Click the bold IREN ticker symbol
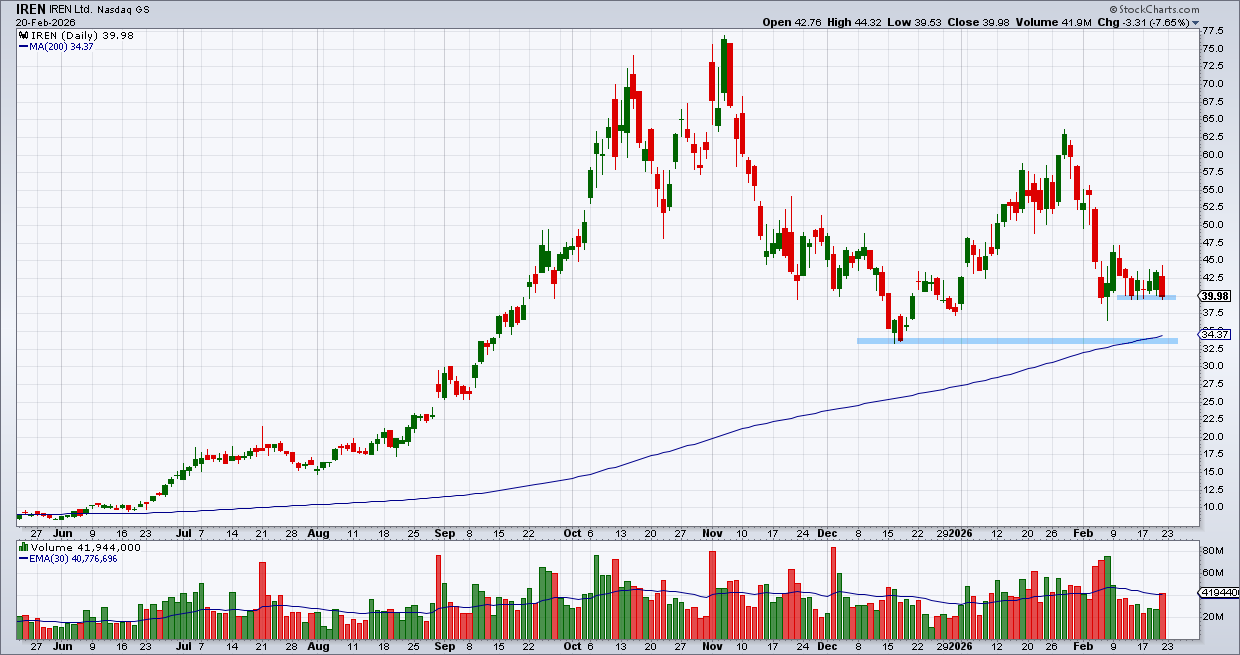1240x655 pixels. click(31, 8)
